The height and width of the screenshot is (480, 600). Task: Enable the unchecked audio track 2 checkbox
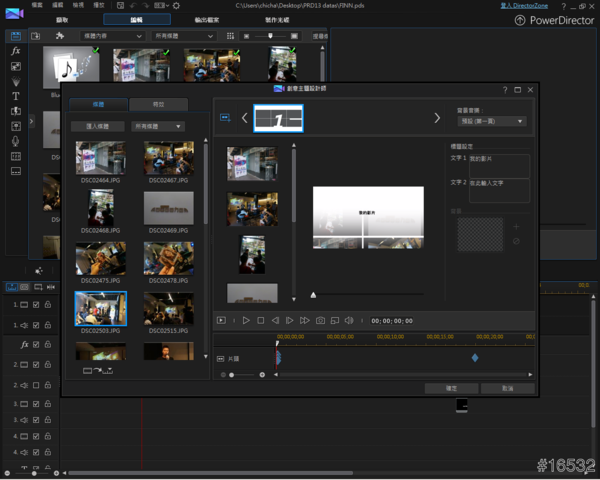(x=36, y=383)
